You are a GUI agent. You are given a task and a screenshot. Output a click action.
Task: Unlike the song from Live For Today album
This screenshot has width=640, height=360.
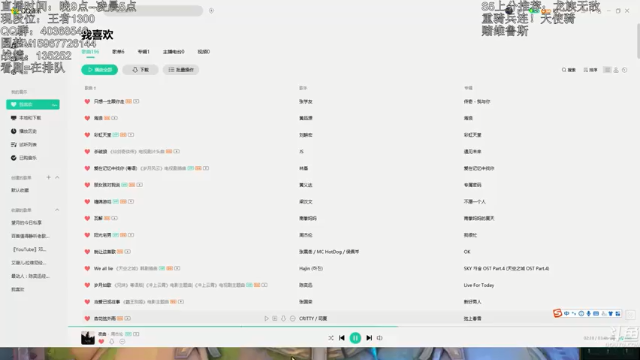click(x=87, y=285)
